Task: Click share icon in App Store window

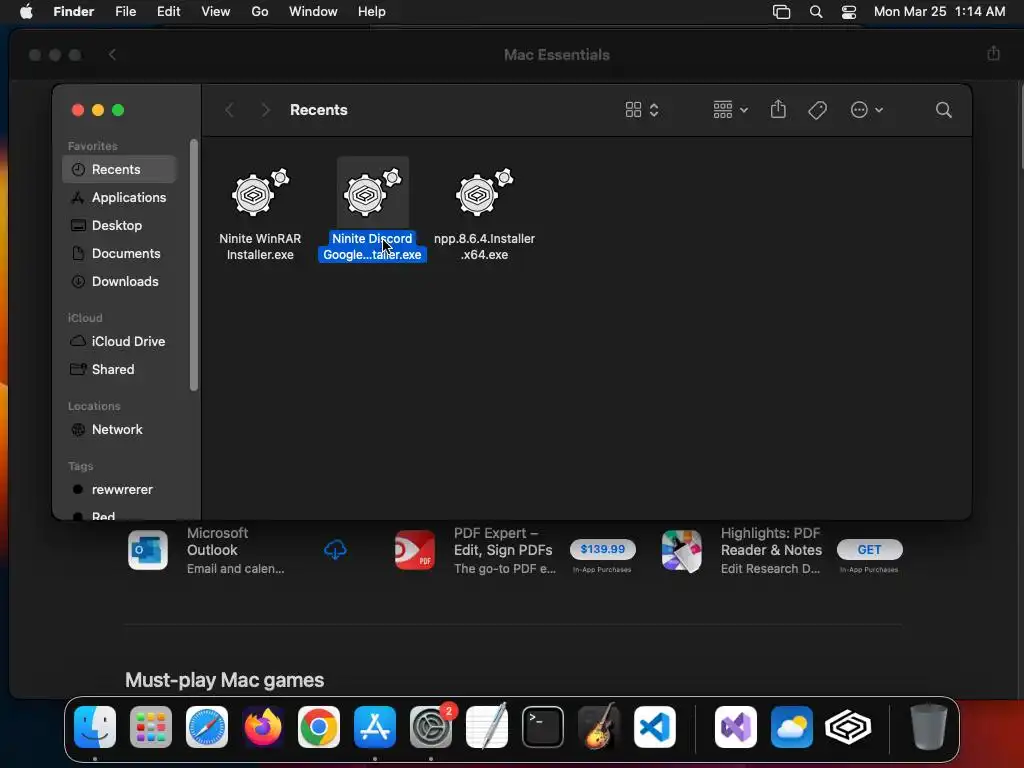Action: pos(993,54)
